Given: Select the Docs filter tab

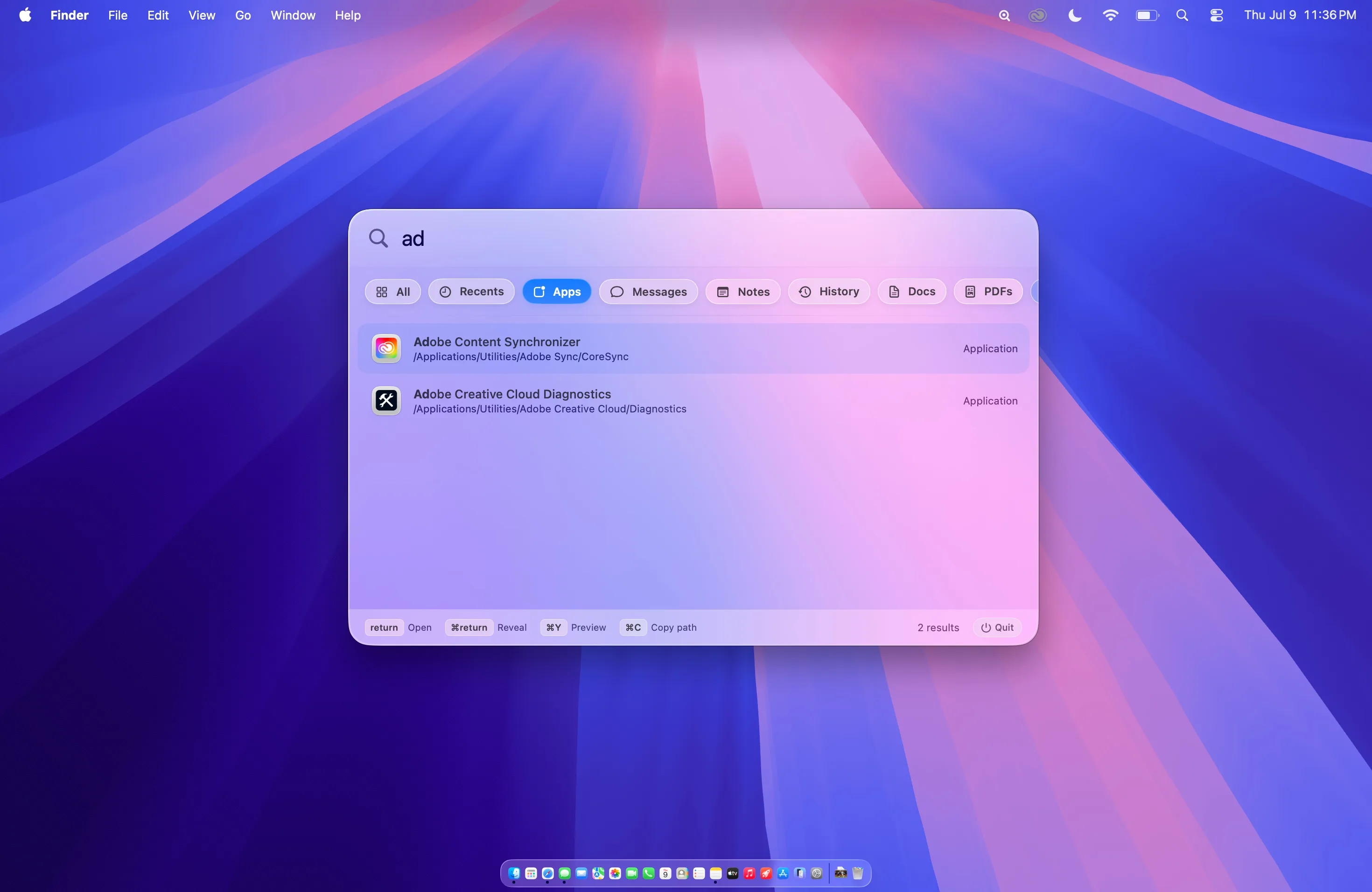Looking at the screenshot, I should pos(912,292).
